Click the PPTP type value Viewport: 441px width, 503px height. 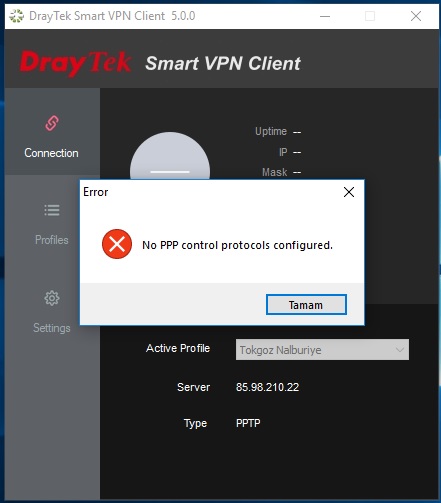coord(248,423)
